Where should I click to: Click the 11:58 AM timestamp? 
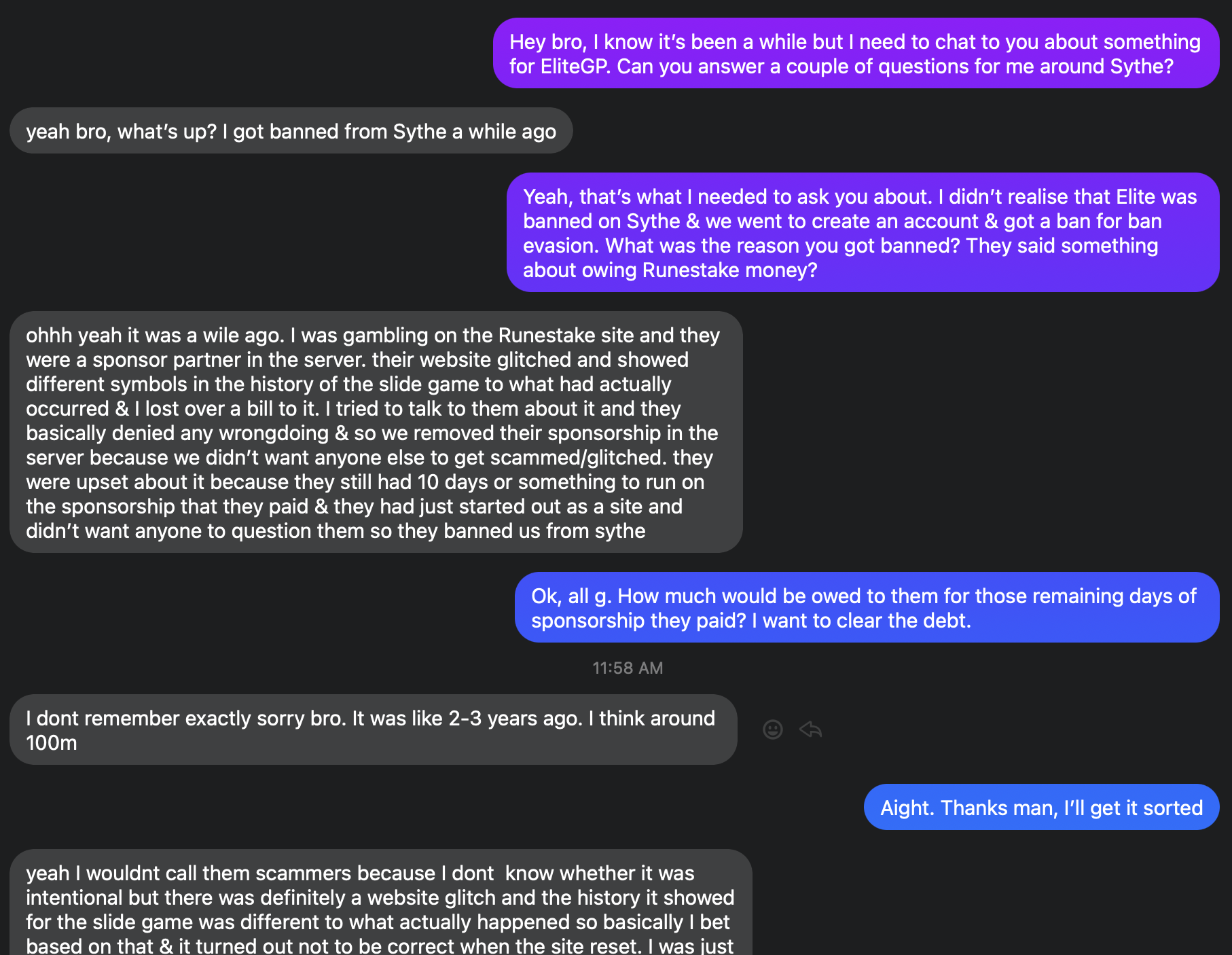pos(628,668)
